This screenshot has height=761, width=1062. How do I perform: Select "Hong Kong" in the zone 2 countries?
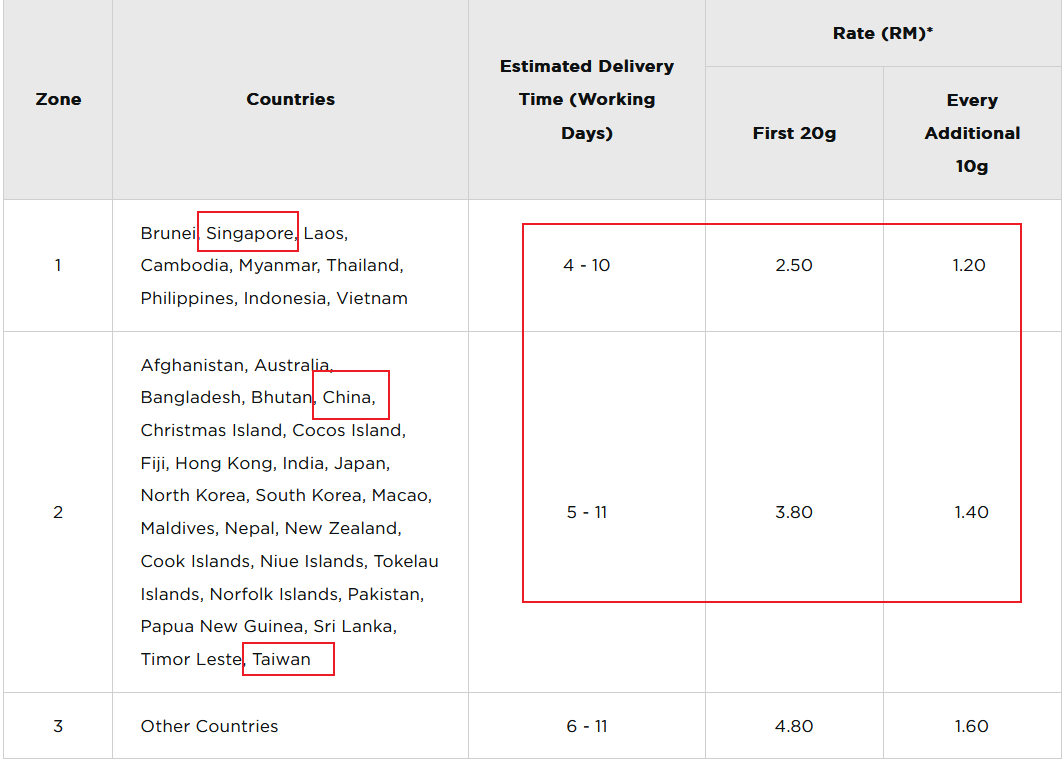click(224, 463)
